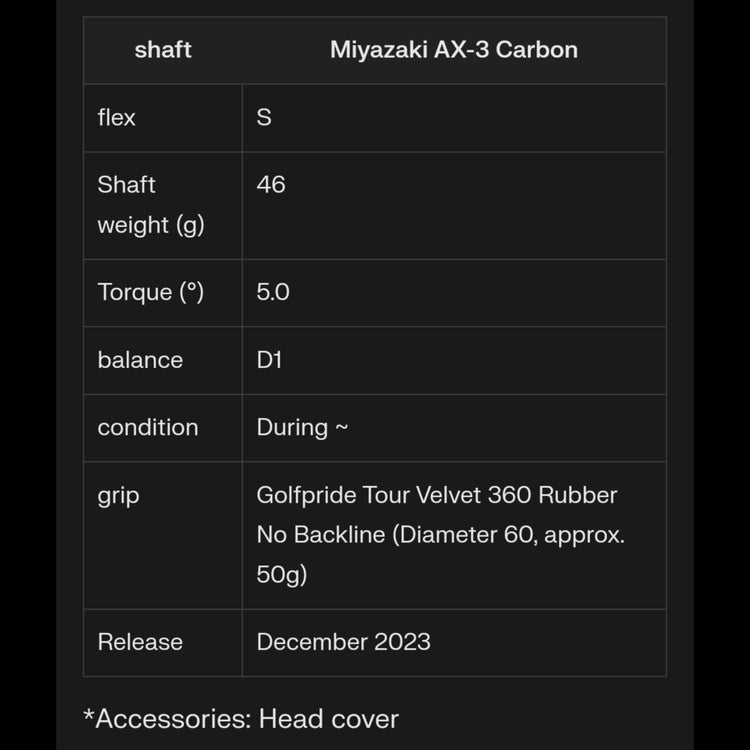Viewport: 750px width, 750px height.
Task: Select the balance value "D1"
Action: 270,360
